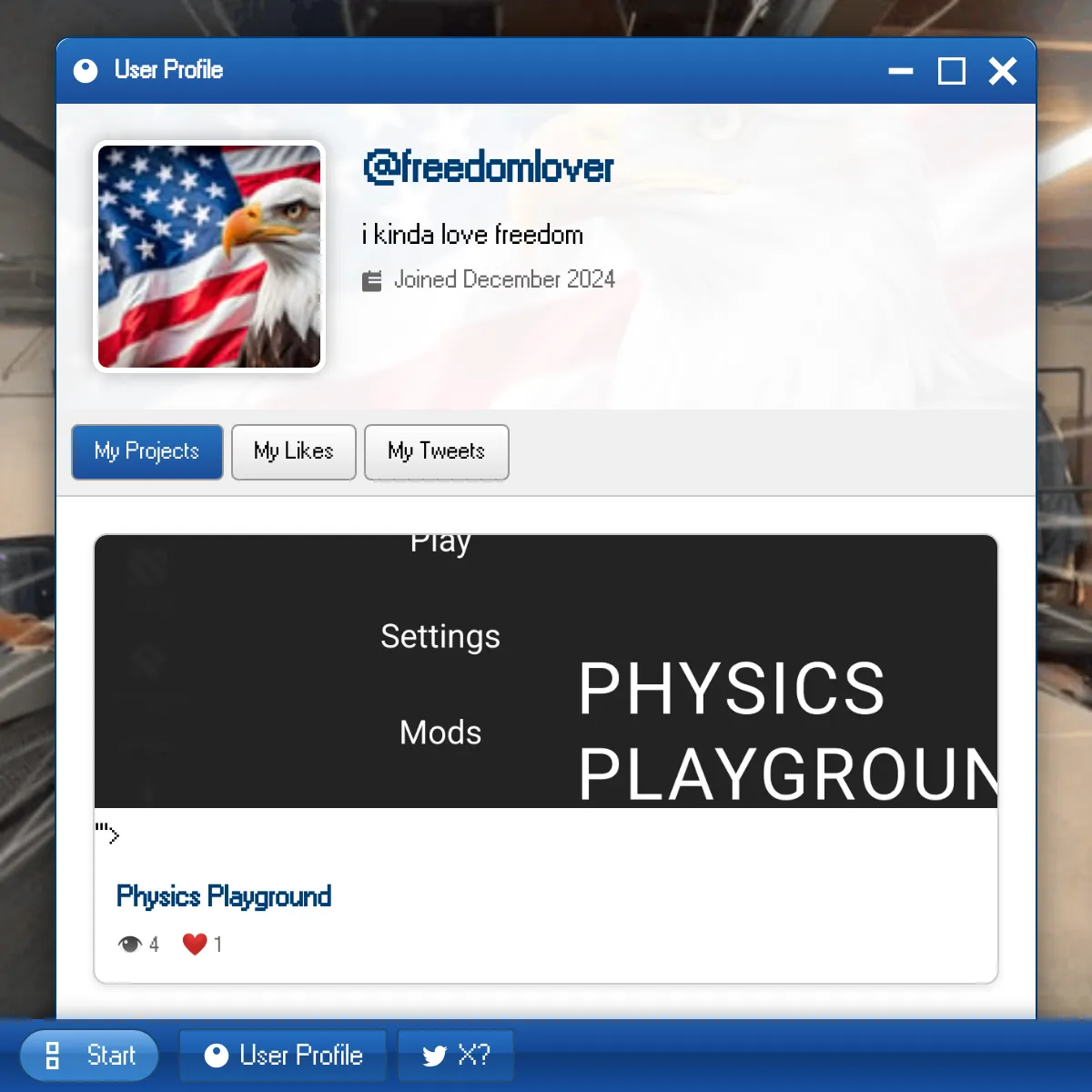This screenshot has height=1092, width=1092.
Task: Open the Start menu in taskbar
Action: [89, 1056]
